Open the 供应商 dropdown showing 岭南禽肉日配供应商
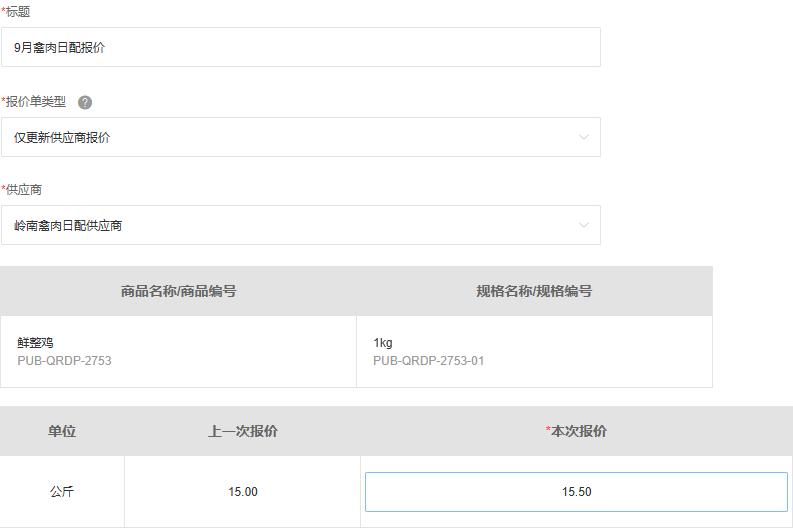793x528 pixels. click(x=301, y=225)
